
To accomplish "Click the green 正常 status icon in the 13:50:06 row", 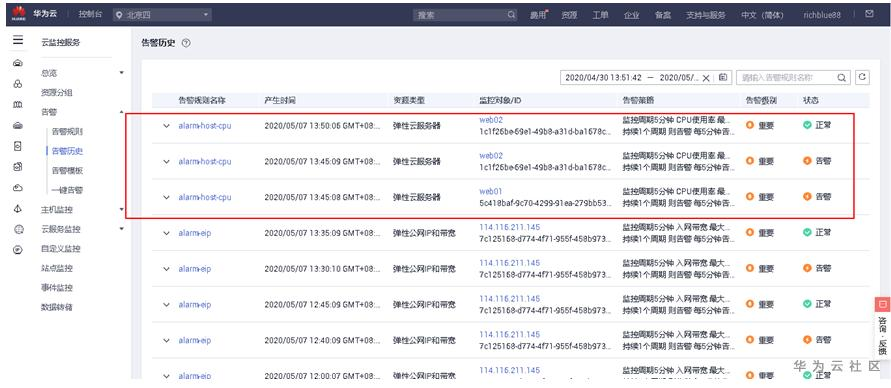I will coord(807,125).
